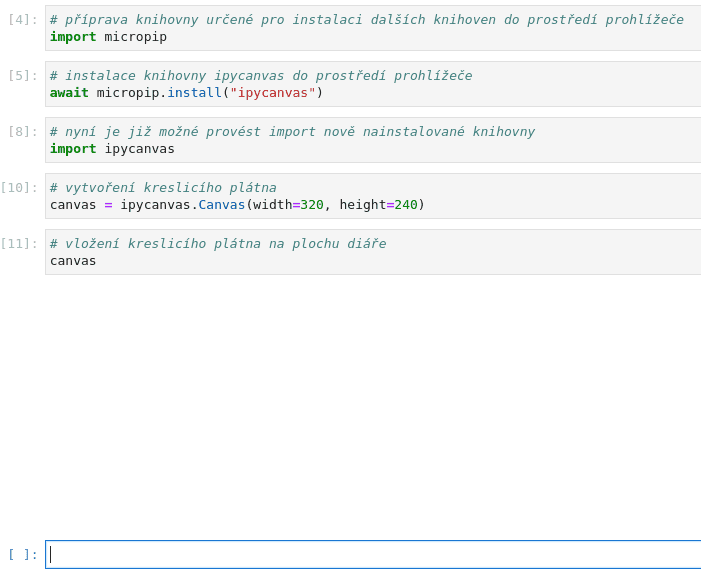Click the [5]: cell prompt
The height and width of the screenshot is (581, 701).
click(23, 76)
